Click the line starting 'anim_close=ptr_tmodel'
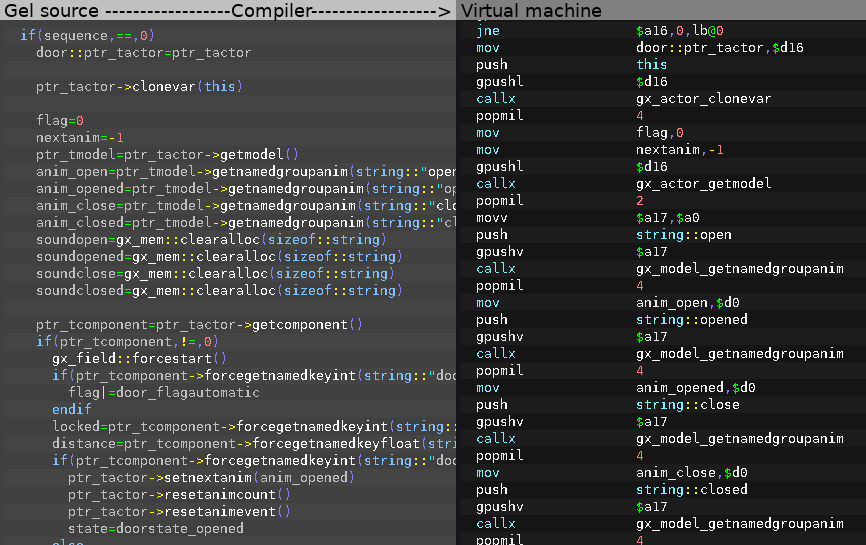This screenshot has height=545, width=866. click(246, 206)
